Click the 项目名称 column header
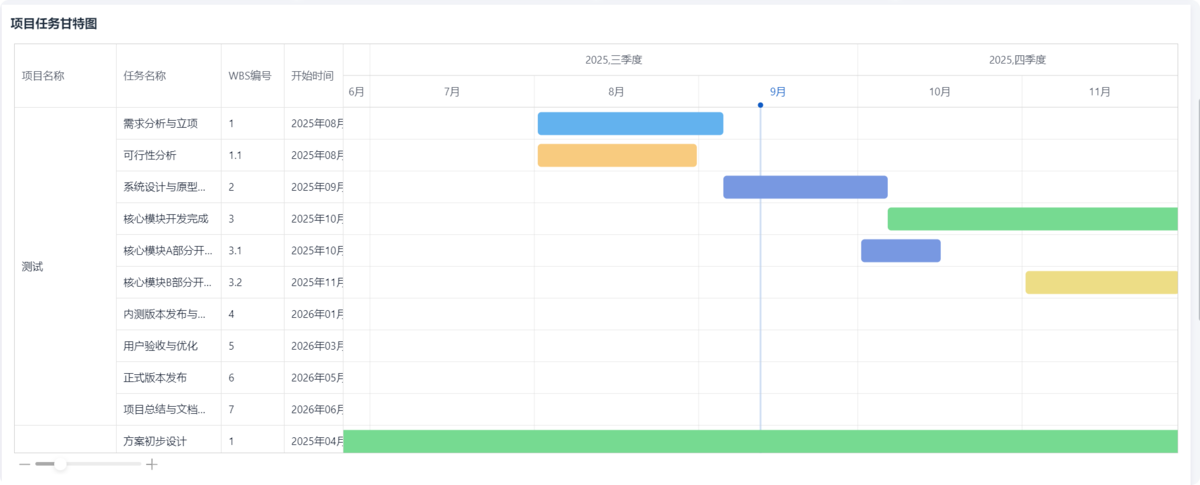Screen dimensions: 1200x485 point(43,75)
